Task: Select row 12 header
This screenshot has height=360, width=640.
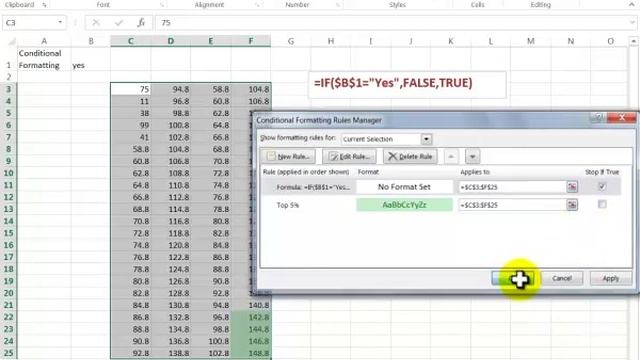Action: pyautogui.click(x=8, y=197)
